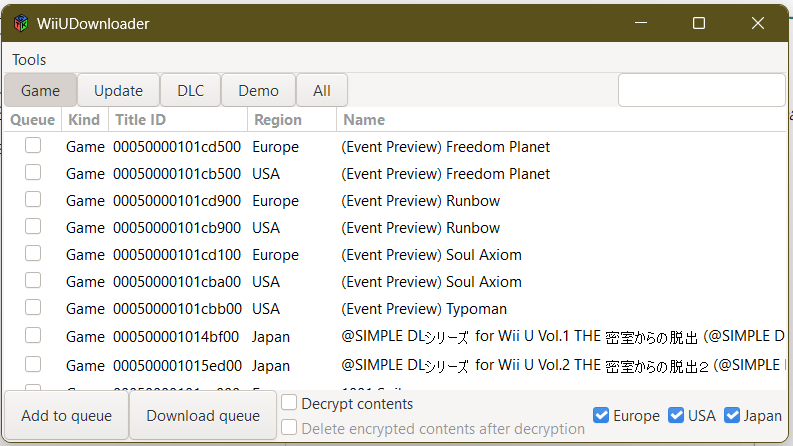Check queue box for 00050000101cb900 row
The image size is (793, 446).
pos(33,226)
